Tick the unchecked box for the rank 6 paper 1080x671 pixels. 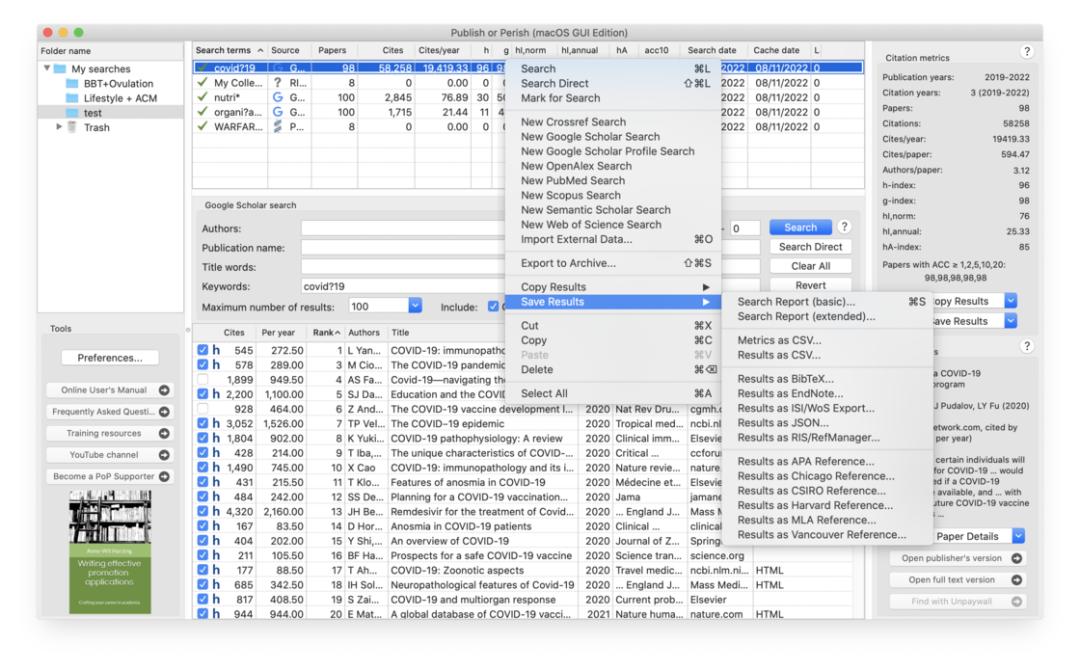click(203, 409)
